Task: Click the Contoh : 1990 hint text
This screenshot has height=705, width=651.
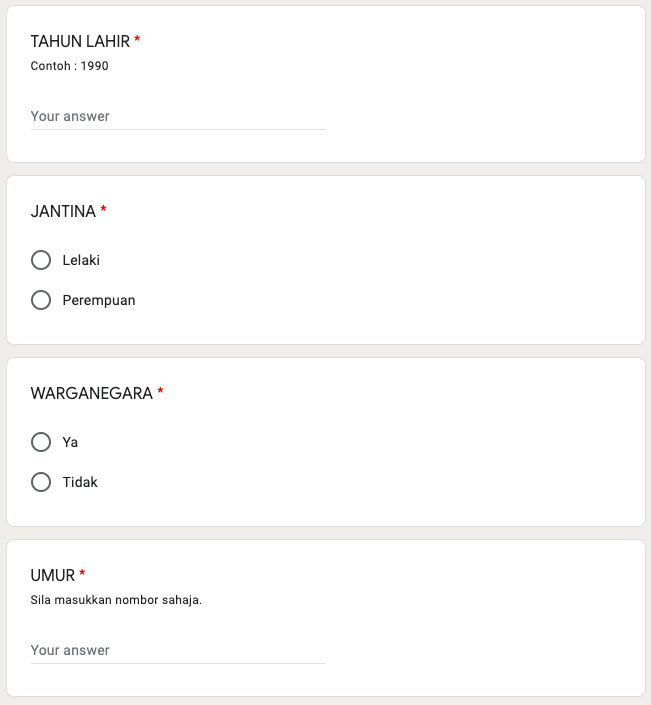Action: [x=70, y=66]
